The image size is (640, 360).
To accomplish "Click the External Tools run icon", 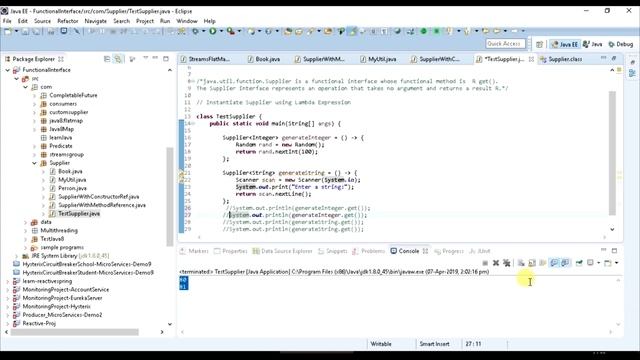I will [x=231, y=31].
